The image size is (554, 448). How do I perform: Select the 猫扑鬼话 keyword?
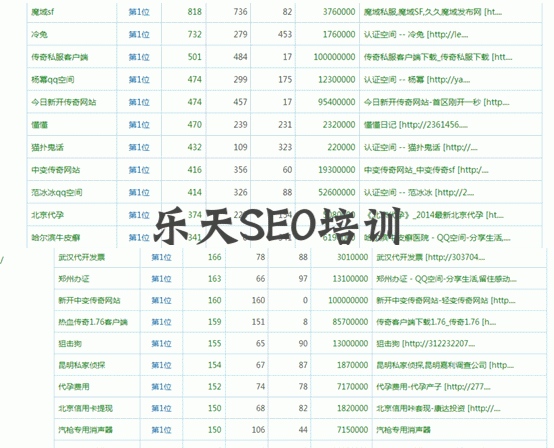tap(47, 148)
